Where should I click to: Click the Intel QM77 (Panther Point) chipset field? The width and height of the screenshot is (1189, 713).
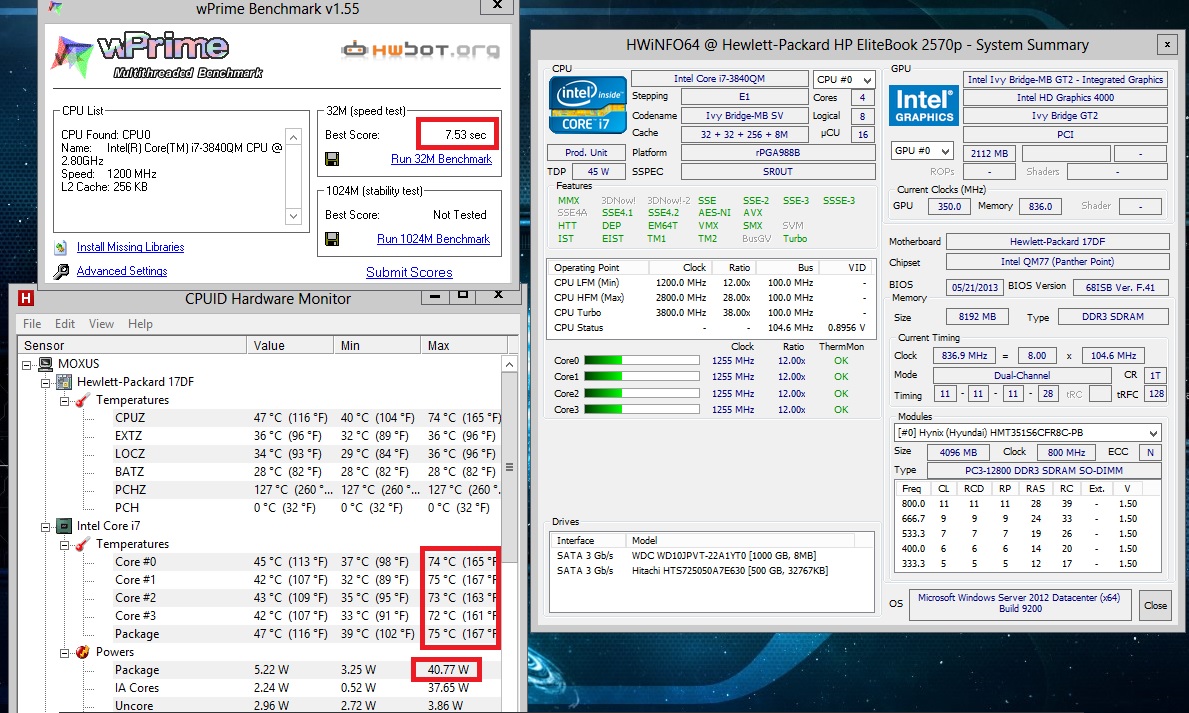pos(1057,262)
